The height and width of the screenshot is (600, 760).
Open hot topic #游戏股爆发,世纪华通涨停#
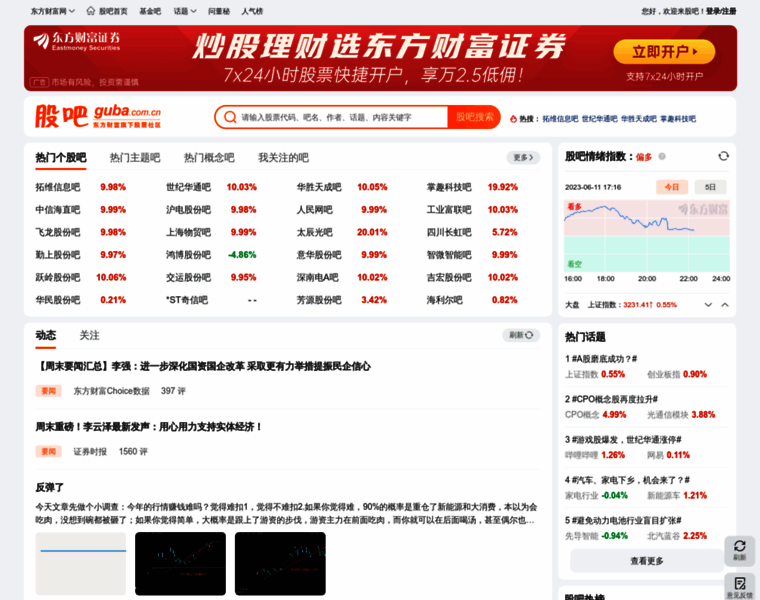623,440
